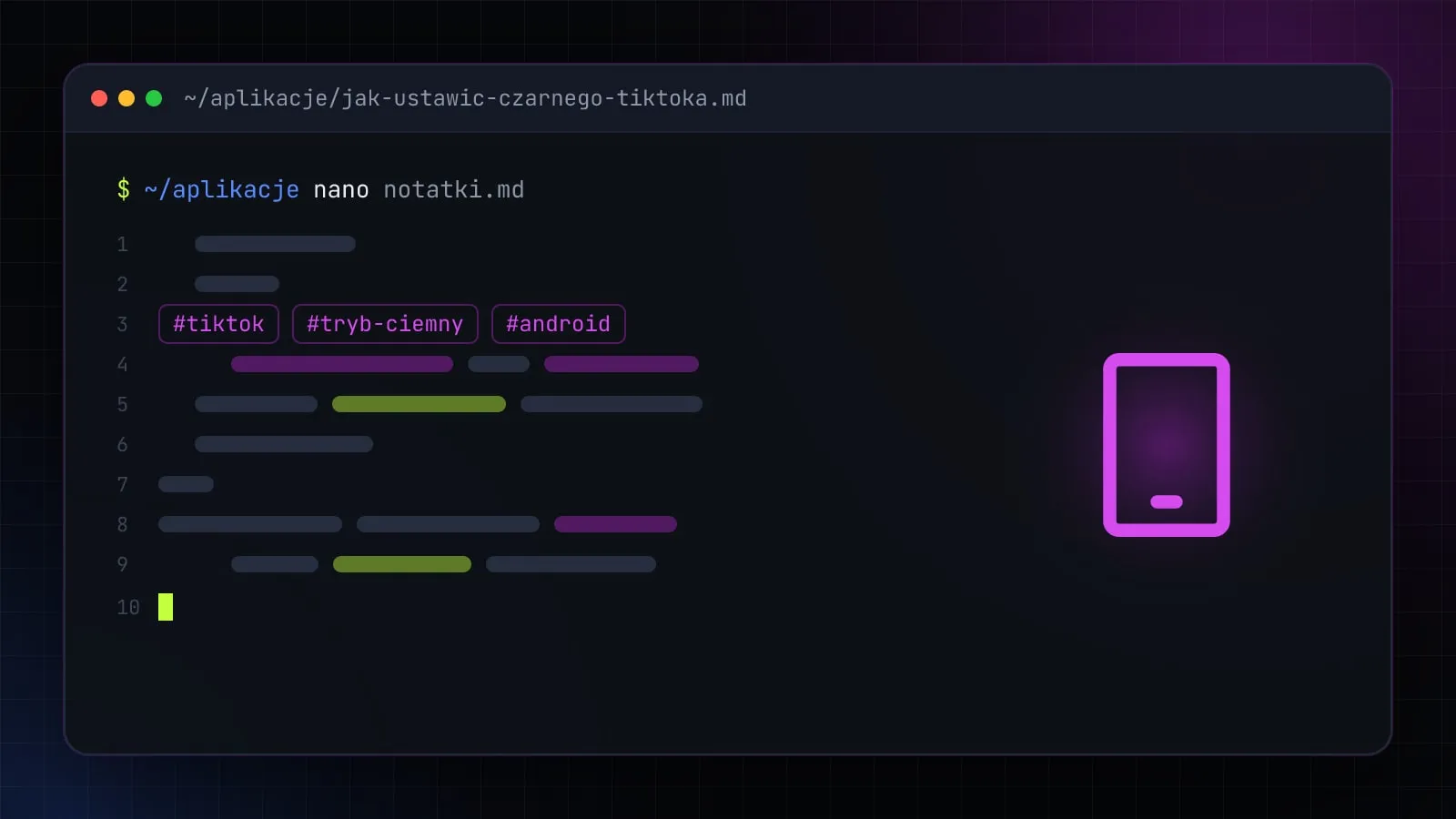
Task: Click line number 1 in the gutter
Action: click(x=122, y=244)
